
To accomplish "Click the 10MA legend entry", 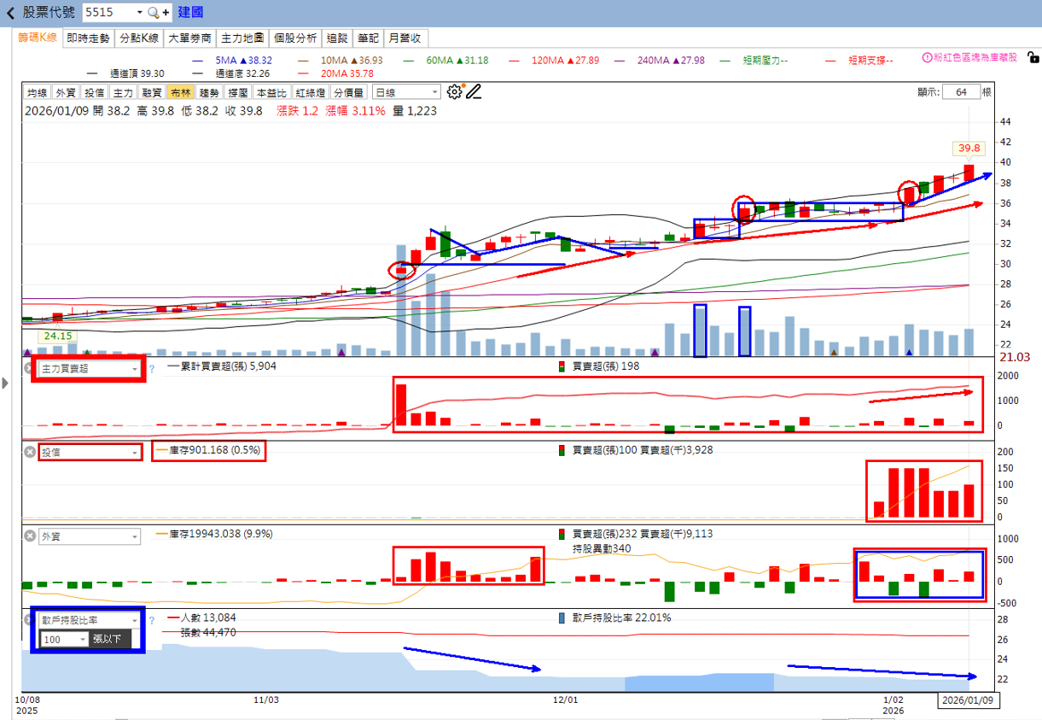I will click(340, 60).
